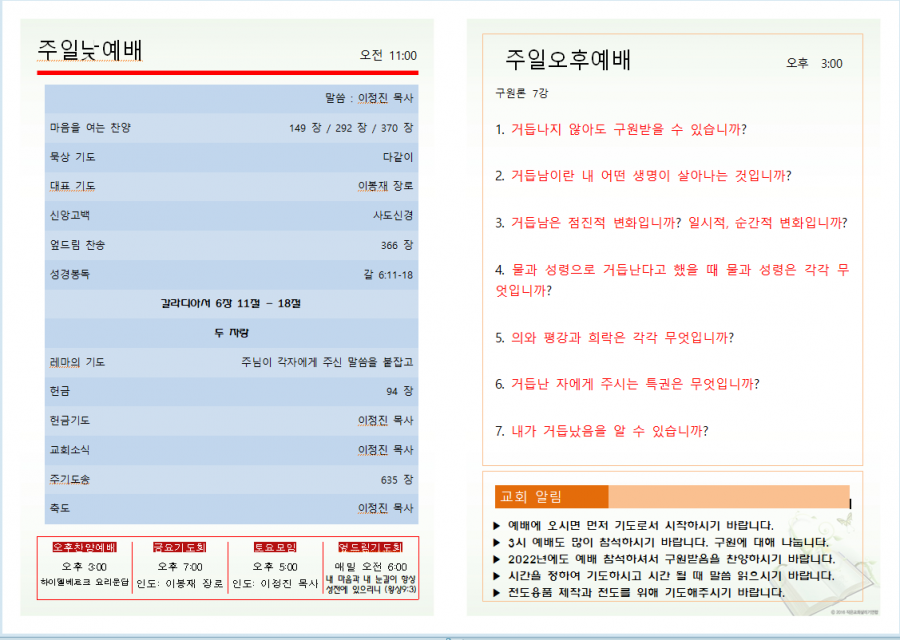Select question 3 about '점진적 변화입니까'
900x640 pixels.
(x=671, y=223)
